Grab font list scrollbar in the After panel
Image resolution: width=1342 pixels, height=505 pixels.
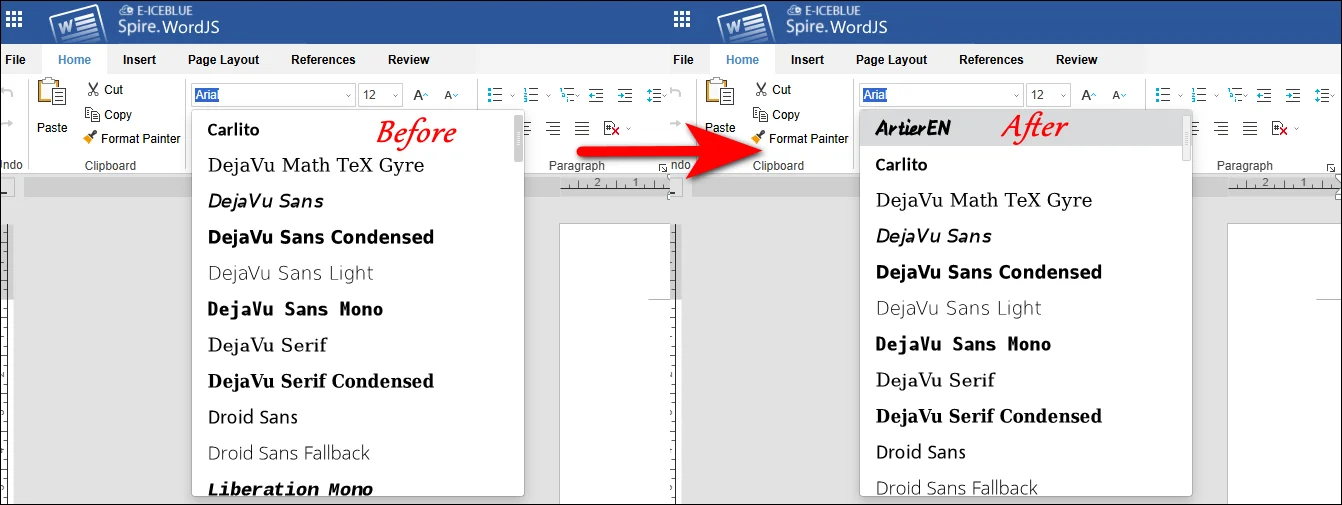coord(1186,138)
